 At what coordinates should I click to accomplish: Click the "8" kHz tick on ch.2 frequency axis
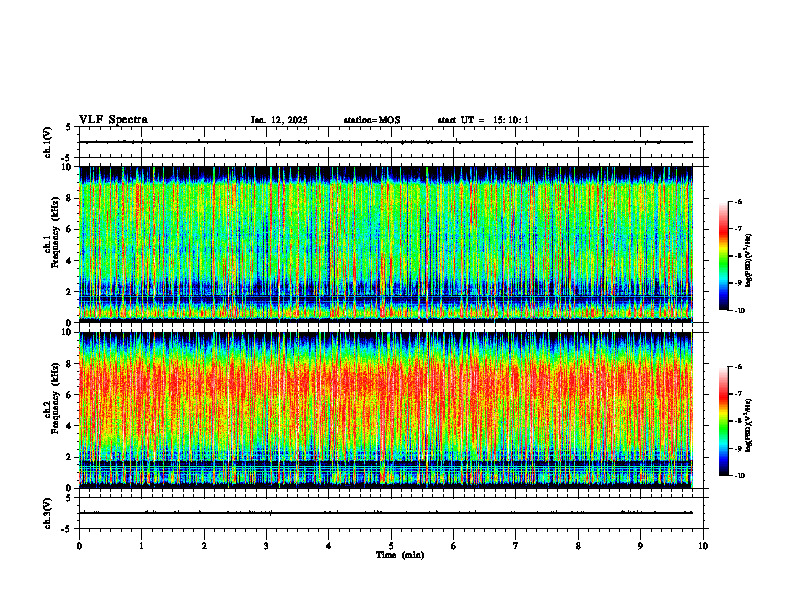pyautogui.click(x=70, y=364)
